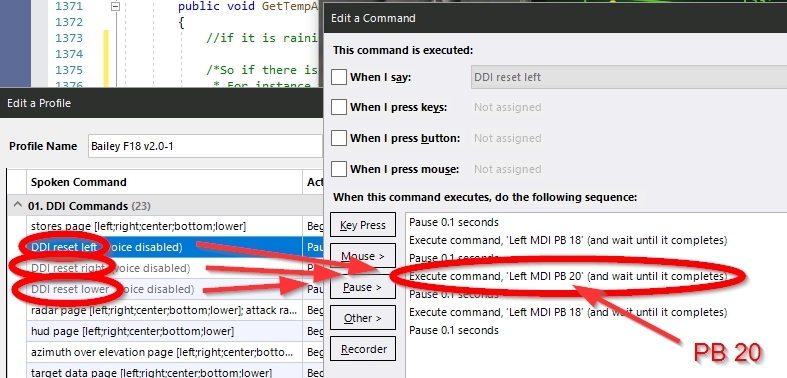Click the 'DDI reset left' spoken phrase field
Screen dimensions: 787x378
pyautogui.click(x=629, y=77)
